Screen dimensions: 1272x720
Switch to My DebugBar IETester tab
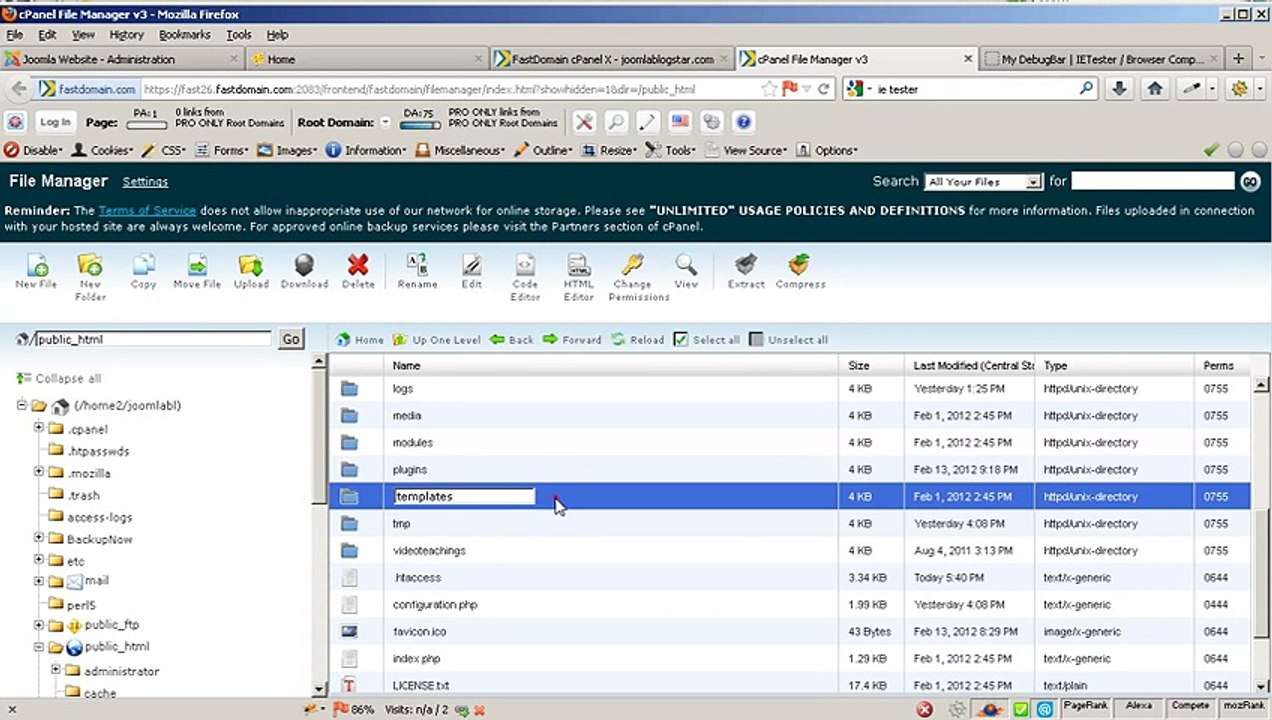1102,59
